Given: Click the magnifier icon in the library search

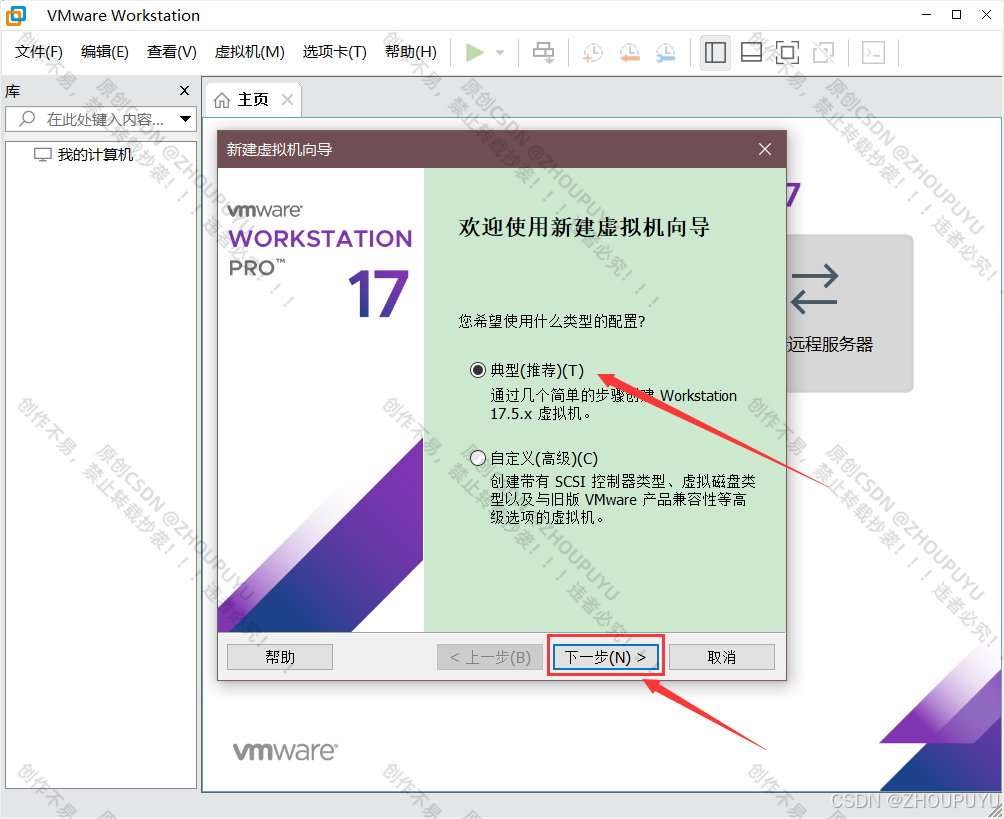Looking at the screenshot, I should click(x=27, y=118).
